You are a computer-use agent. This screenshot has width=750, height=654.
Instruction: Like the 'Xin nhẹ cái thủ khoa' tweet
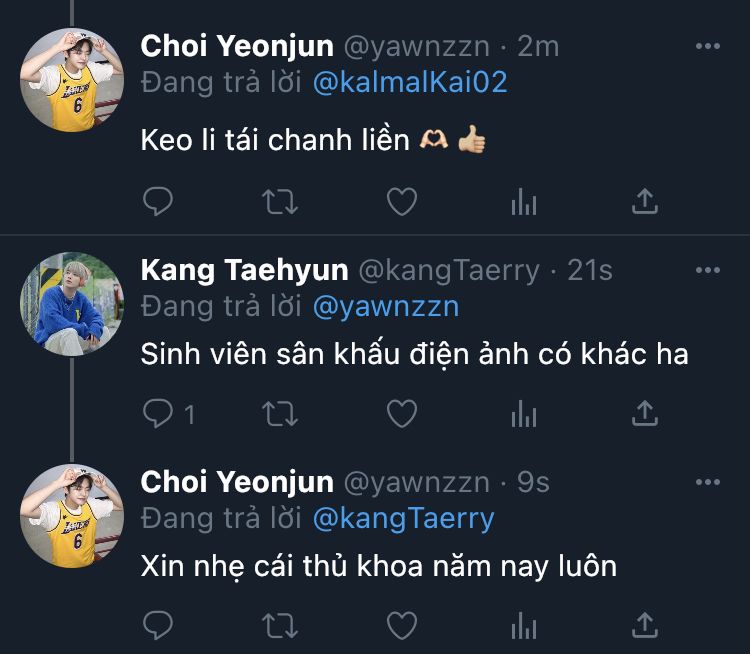pyautogui.click(x=401, y=625)
